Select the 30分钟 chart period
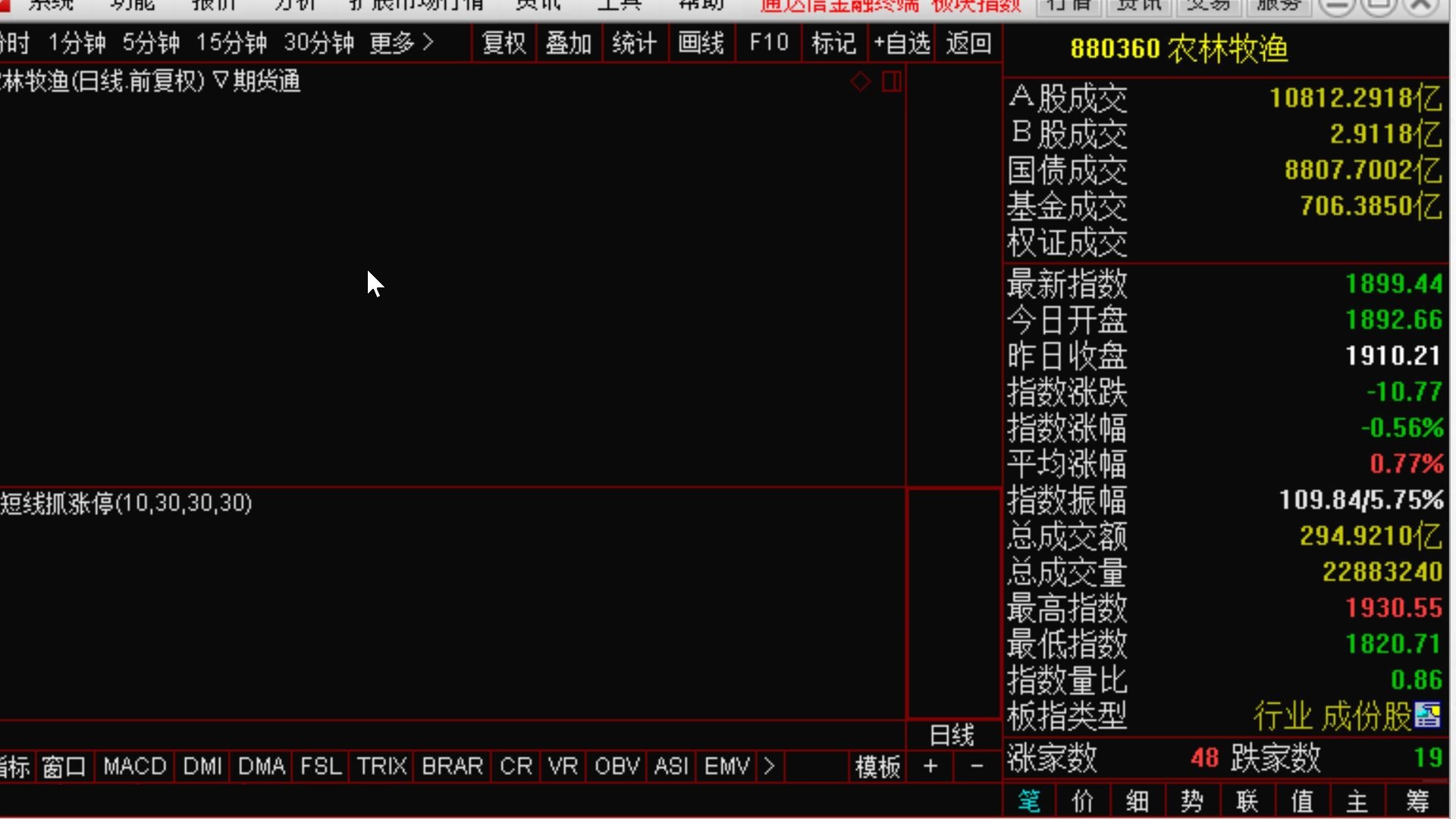This screenshot has height=819, width=1456. point(318,43)
